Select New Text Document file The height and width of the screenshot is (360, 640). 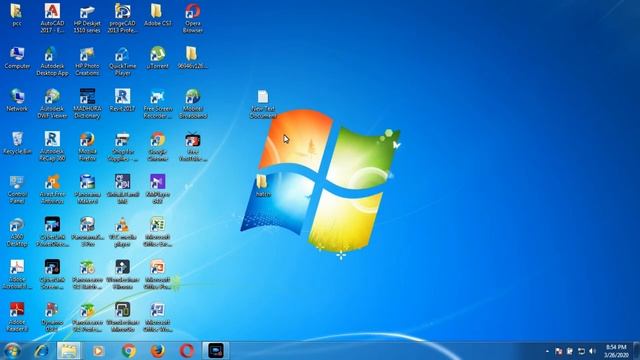pyautogui.click(x=263, y=104)
